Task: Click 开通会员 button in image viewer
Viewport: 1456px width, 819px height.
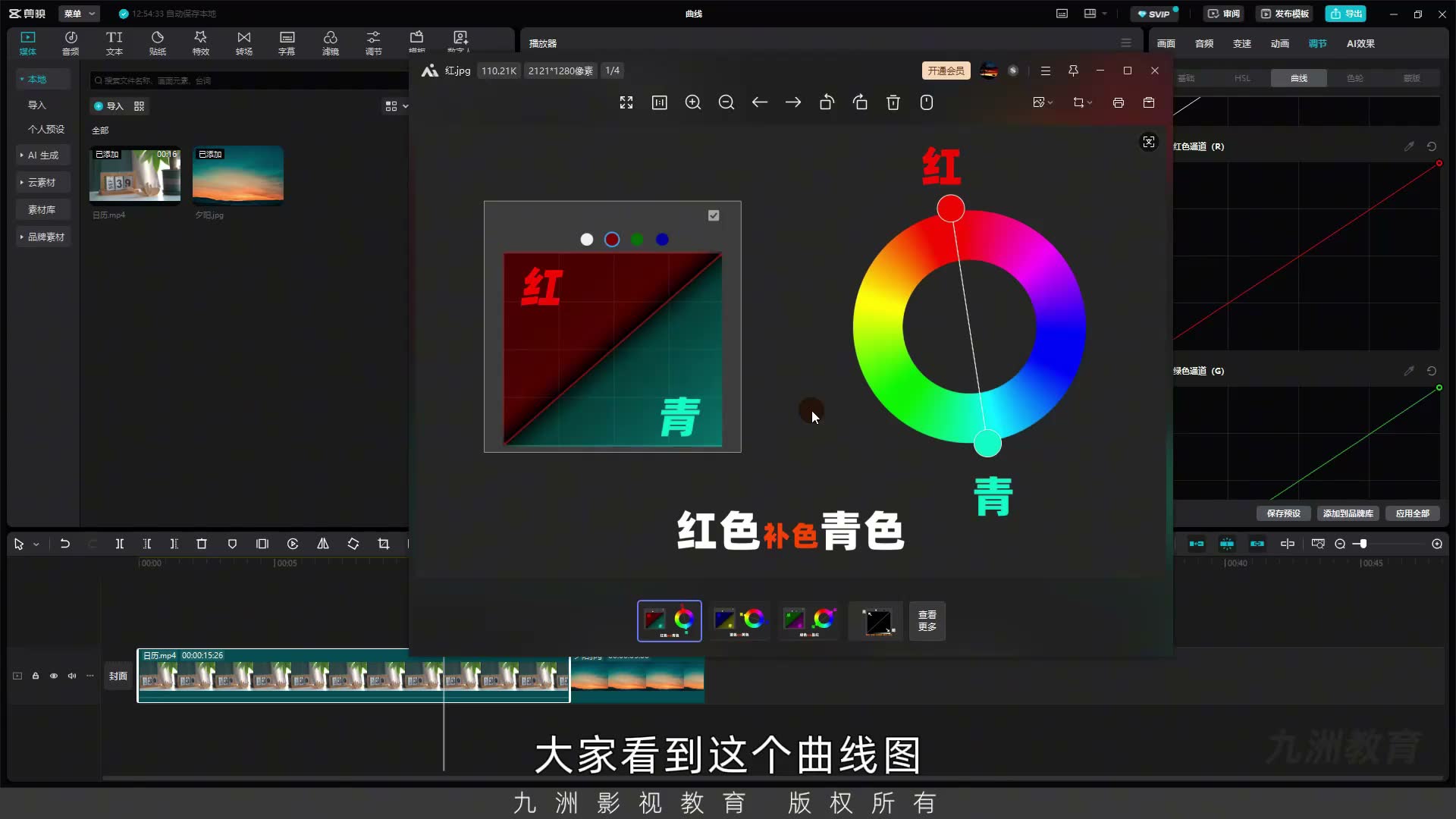Action: (946, 71)
